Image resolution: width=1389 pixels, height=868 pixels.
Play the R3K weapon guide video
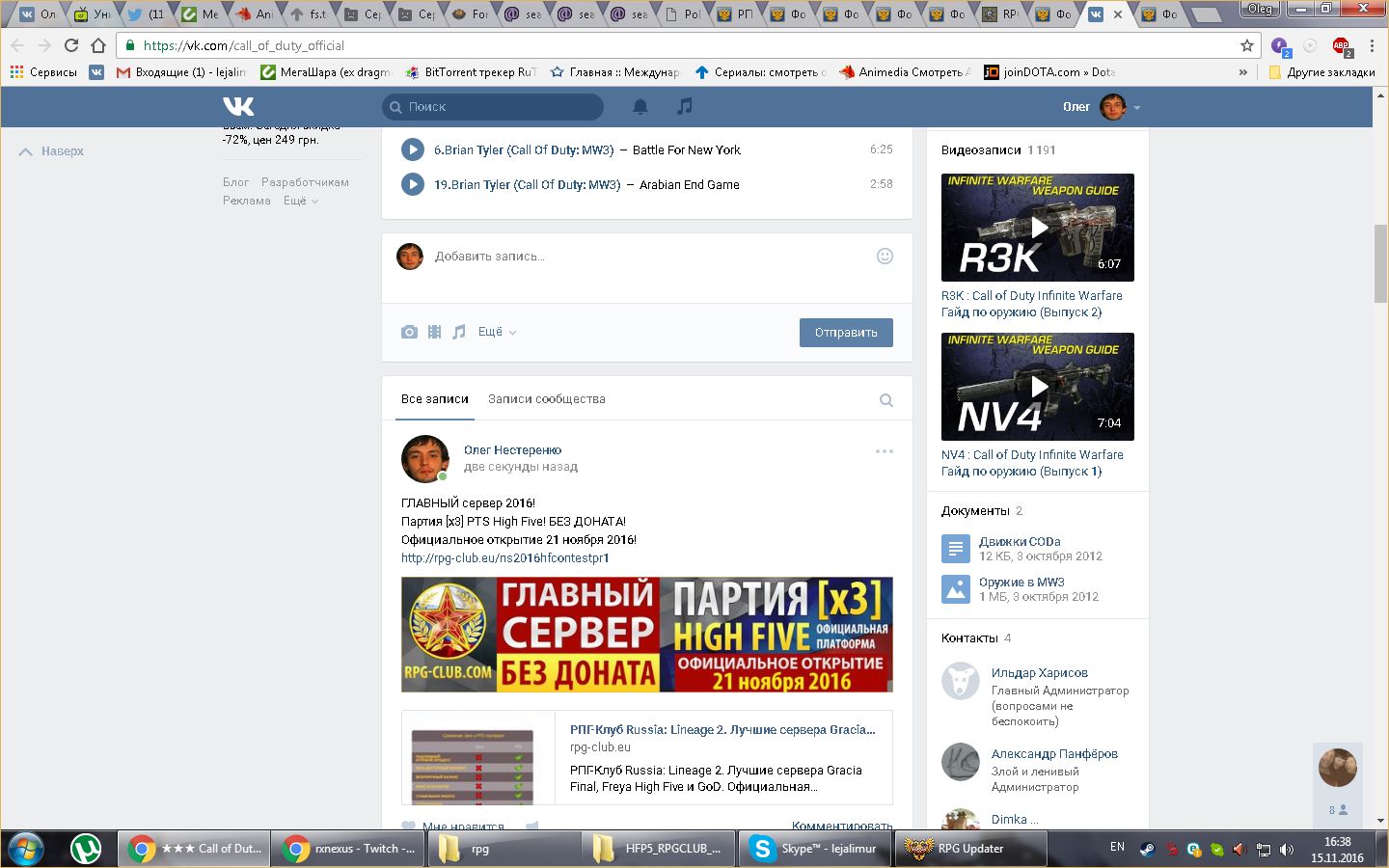pos(1038,228)
